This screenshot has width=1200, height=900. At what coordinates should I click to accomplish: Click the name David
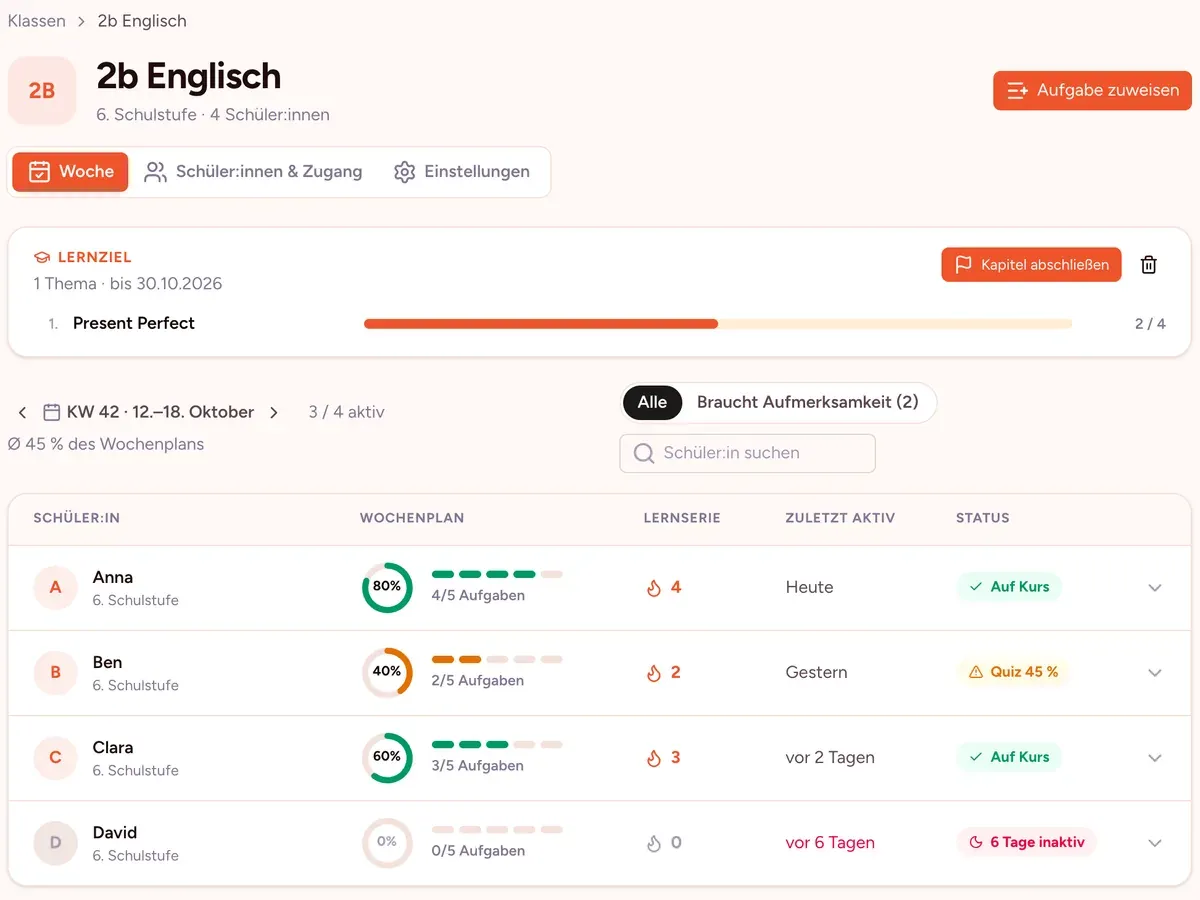tap(115, 832)
